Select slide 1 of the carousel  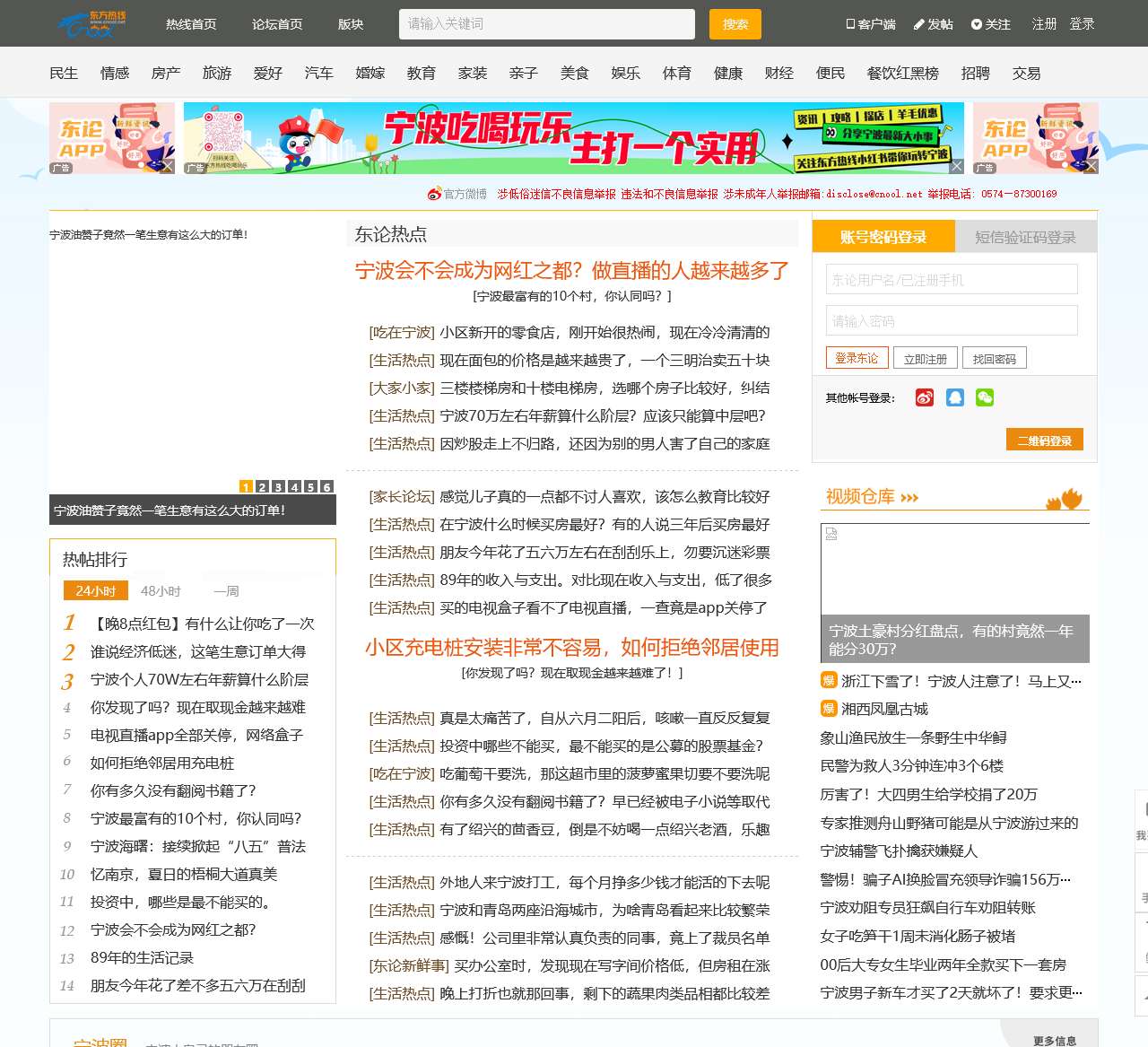[246, 486]
